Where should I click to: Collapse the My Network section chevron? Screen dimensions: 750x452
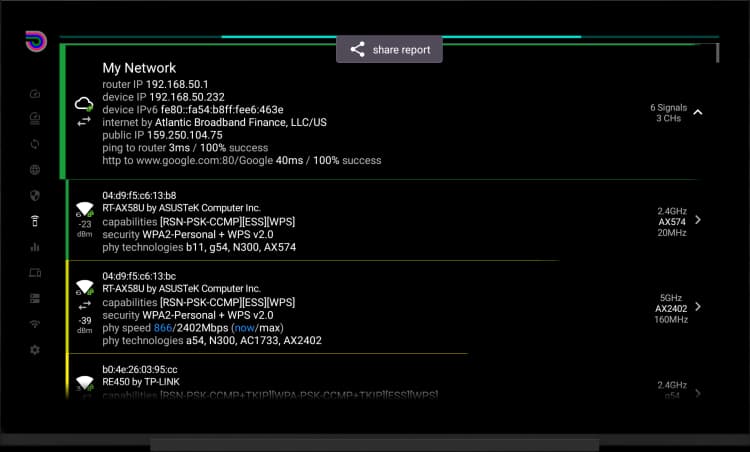pyautogui.click(x=698, y=112)
